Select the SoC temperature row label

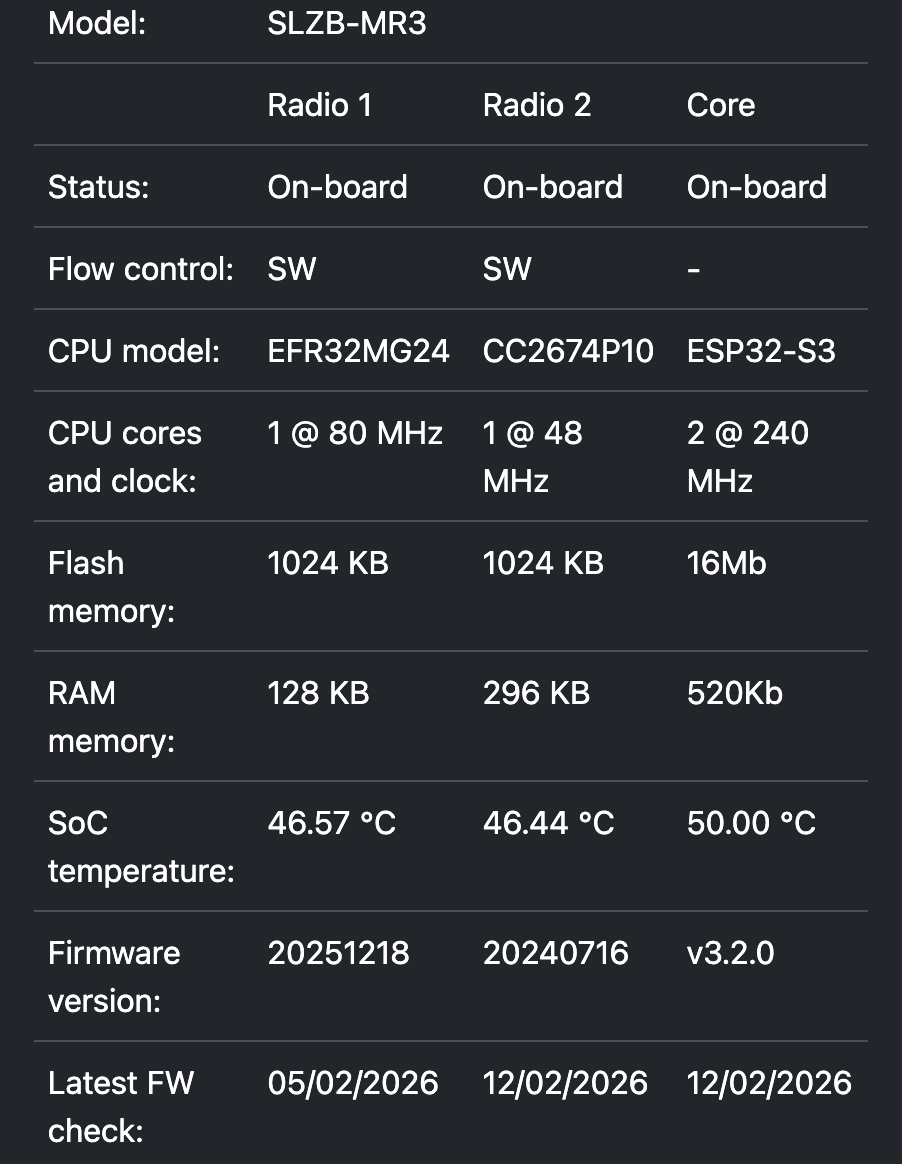coord(140,847)
